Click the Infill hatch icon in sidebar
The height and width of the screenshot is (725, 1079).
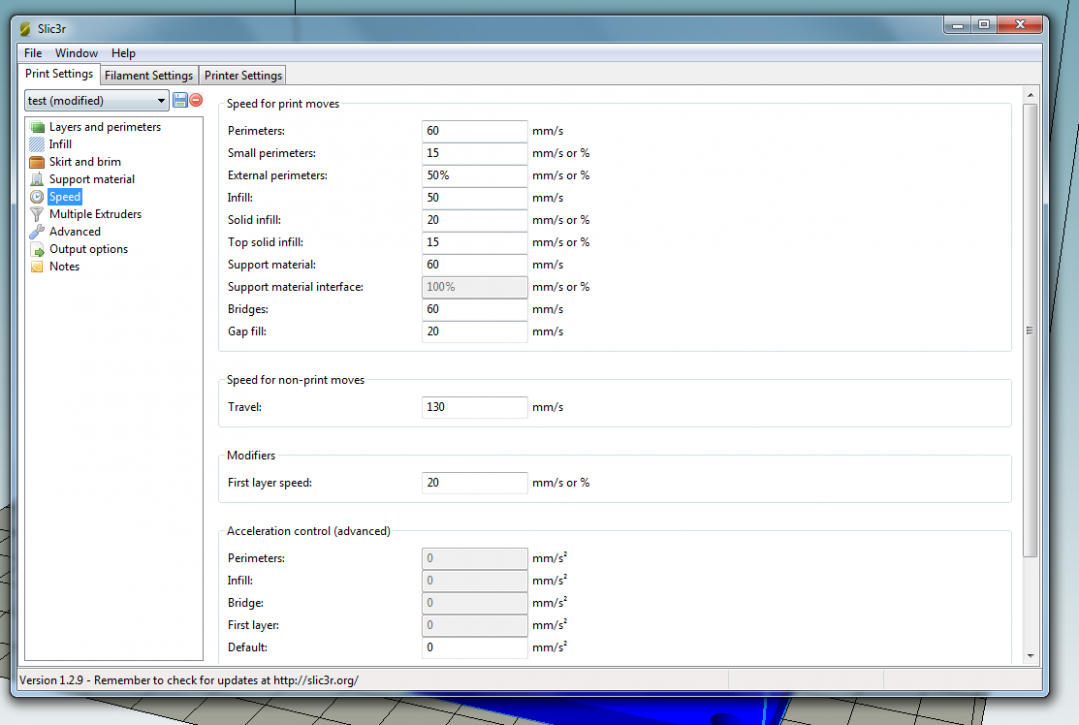(37, 144)
